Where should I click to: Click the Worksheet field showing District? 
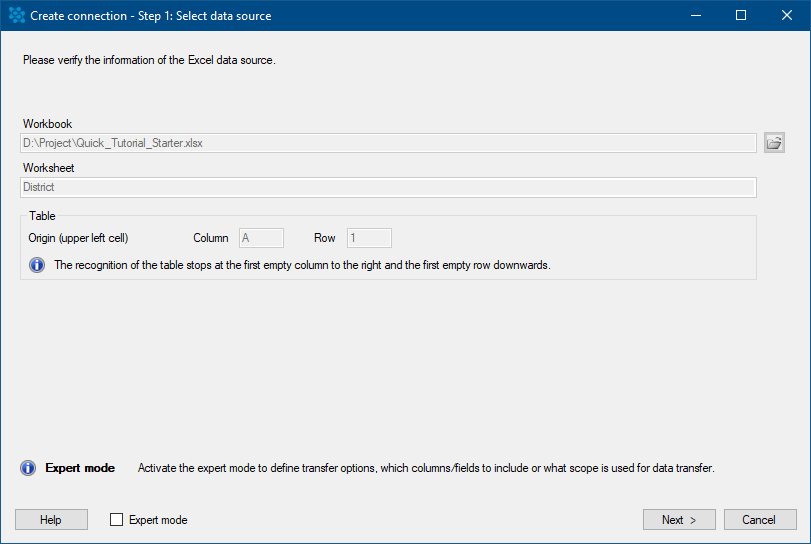coord(388,187)
